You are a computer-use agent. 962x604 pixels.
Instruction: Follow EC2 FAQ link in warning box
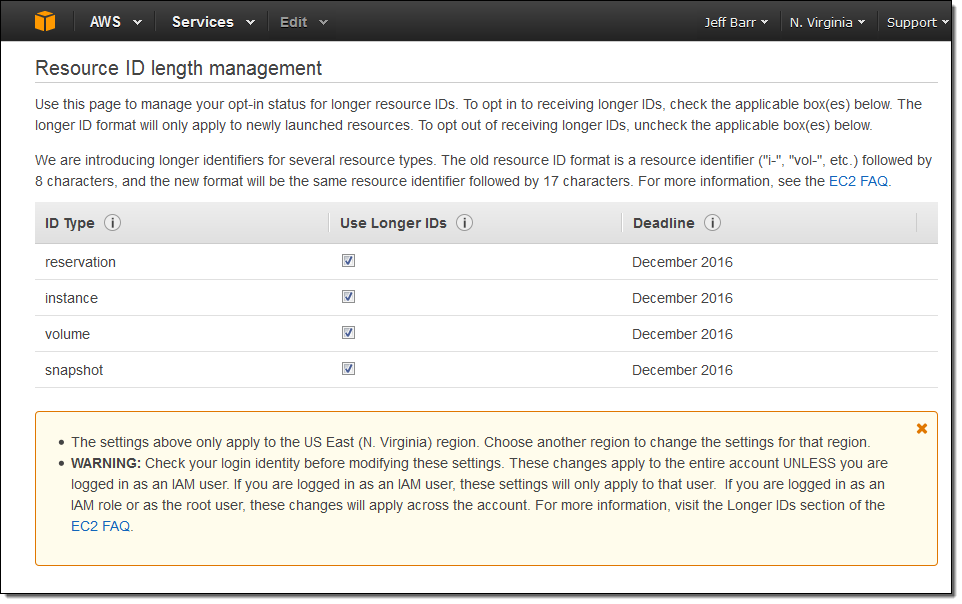click(100, 526)
